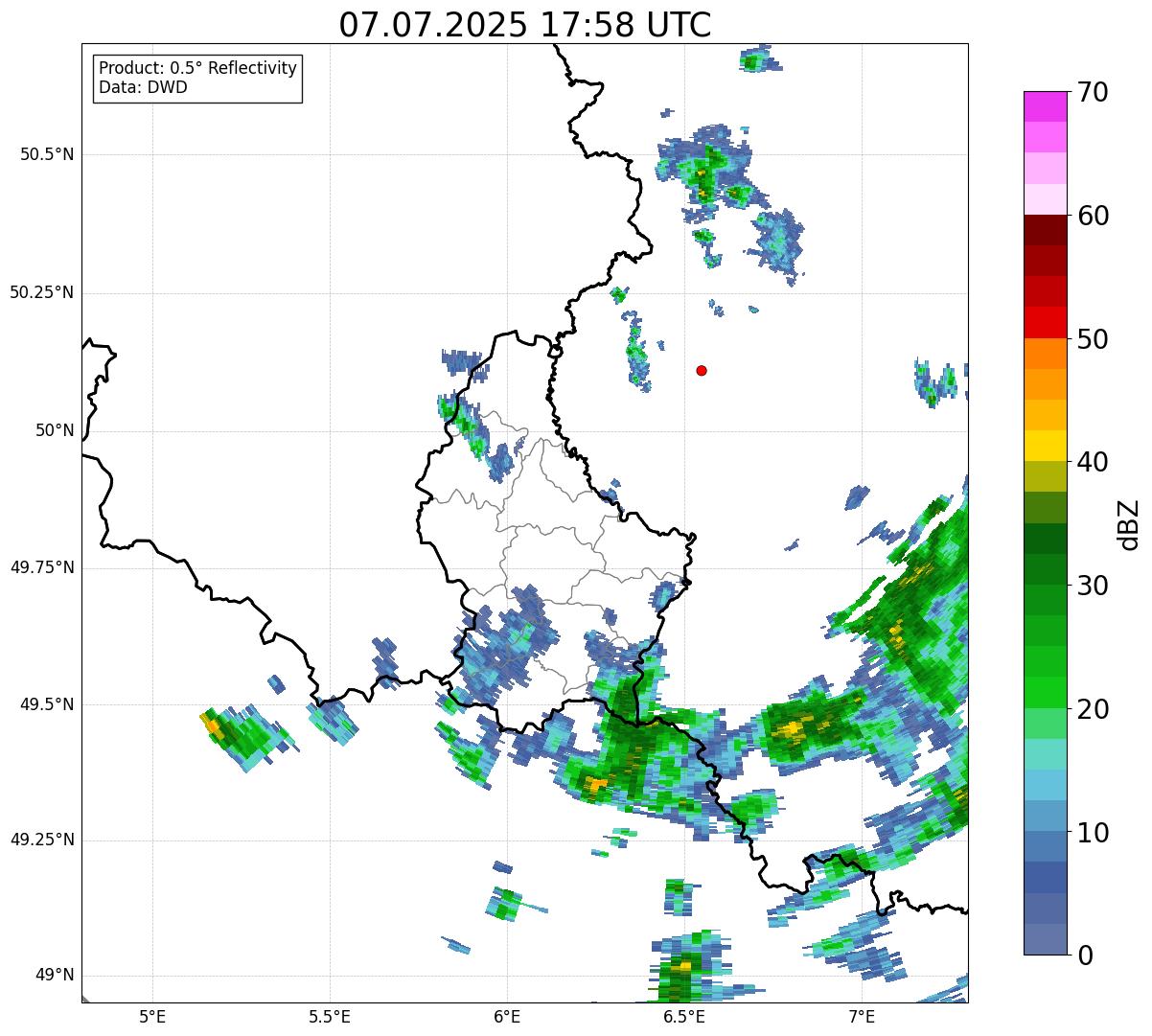Image resolution: width=1152 pixels, height=1036 pixels.
Task: Click the colorbar tick label 40
Action: pos(1094,462)
